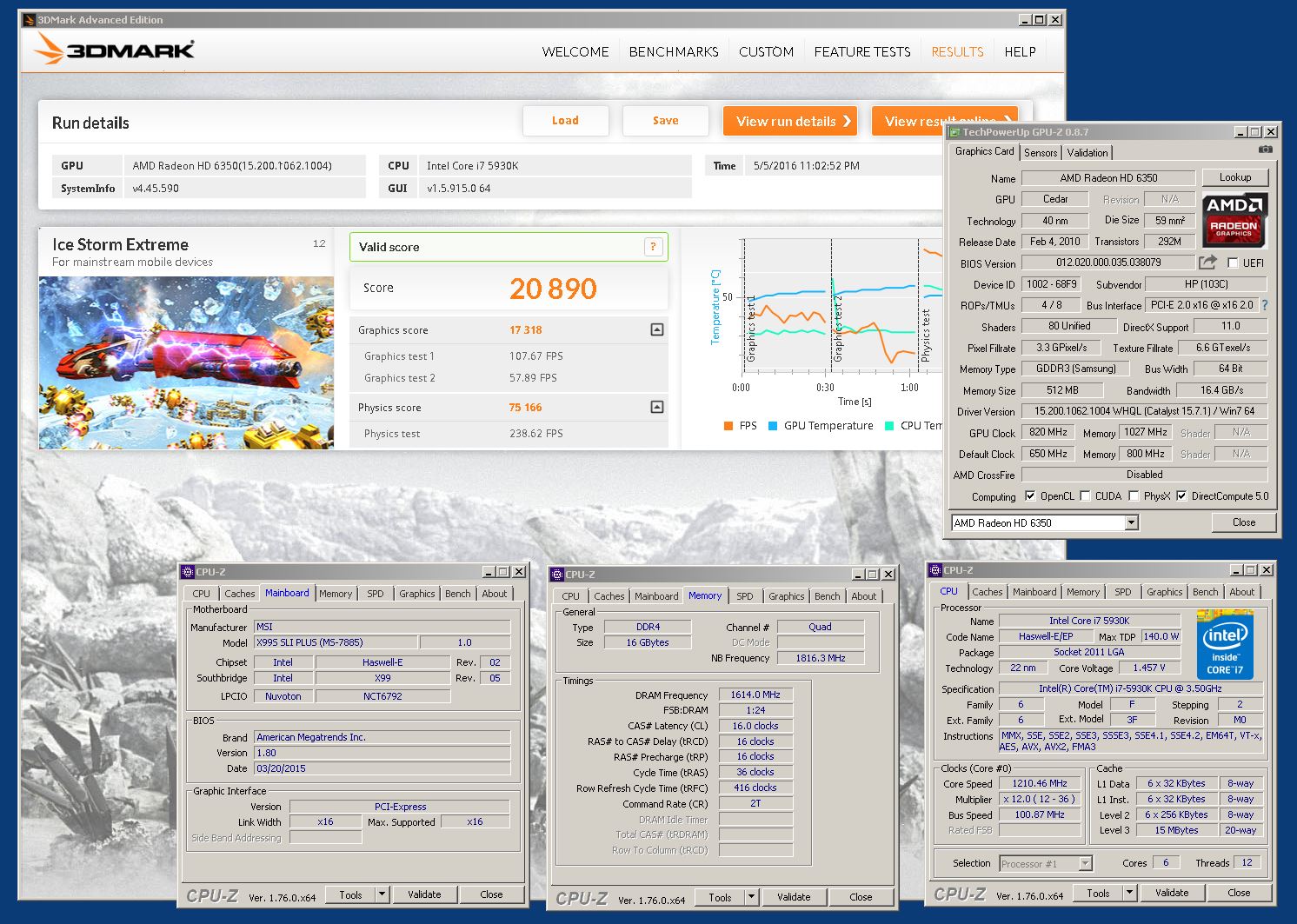Click the AMD Radeon Graphics logo in GPU-Z

tap(1234, 220)
